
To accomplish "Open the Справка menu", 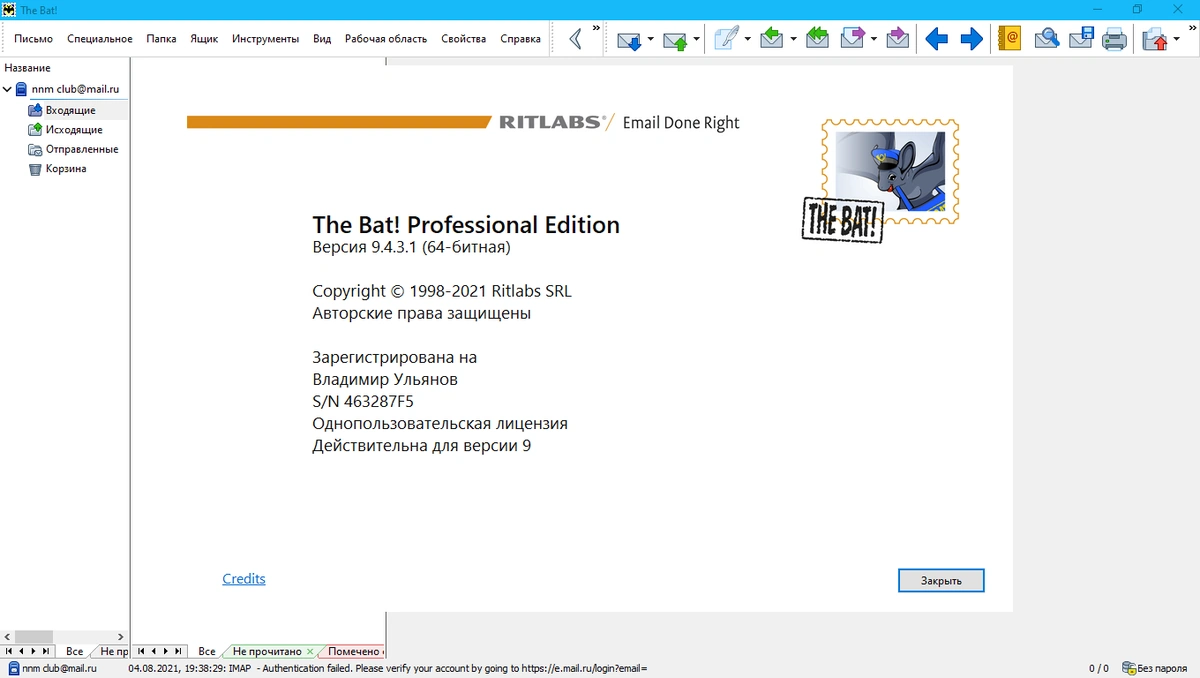I will [x=520, y=39].
